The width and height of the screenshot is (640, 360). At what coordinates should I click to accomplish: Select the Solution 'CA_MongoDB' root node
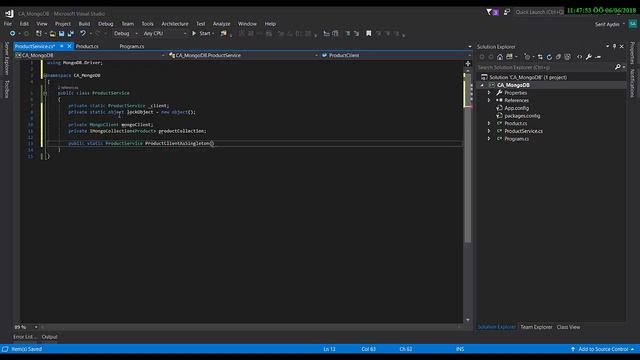(528, 77)
